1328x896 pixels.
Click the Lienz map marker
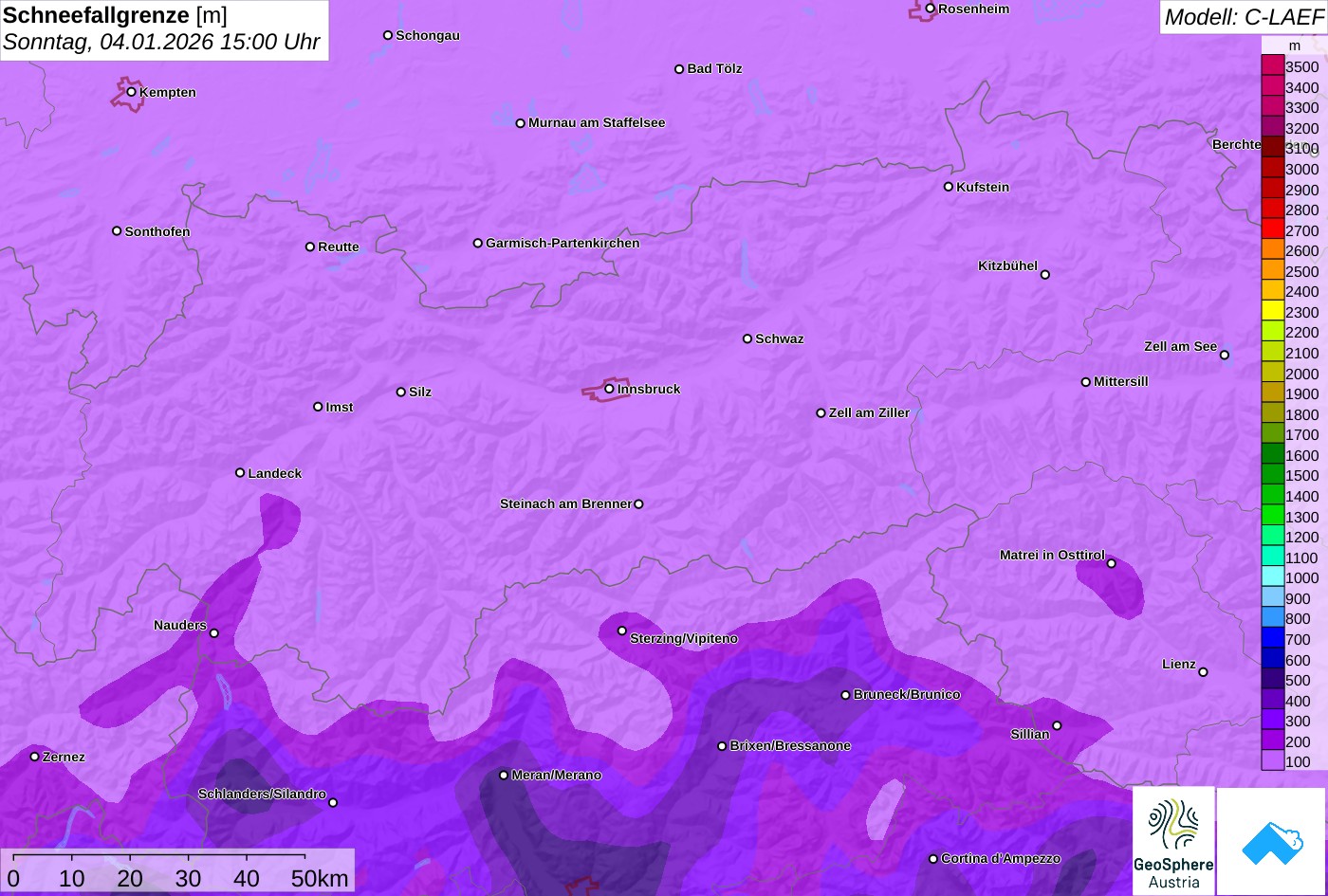tap(1203, 672)
